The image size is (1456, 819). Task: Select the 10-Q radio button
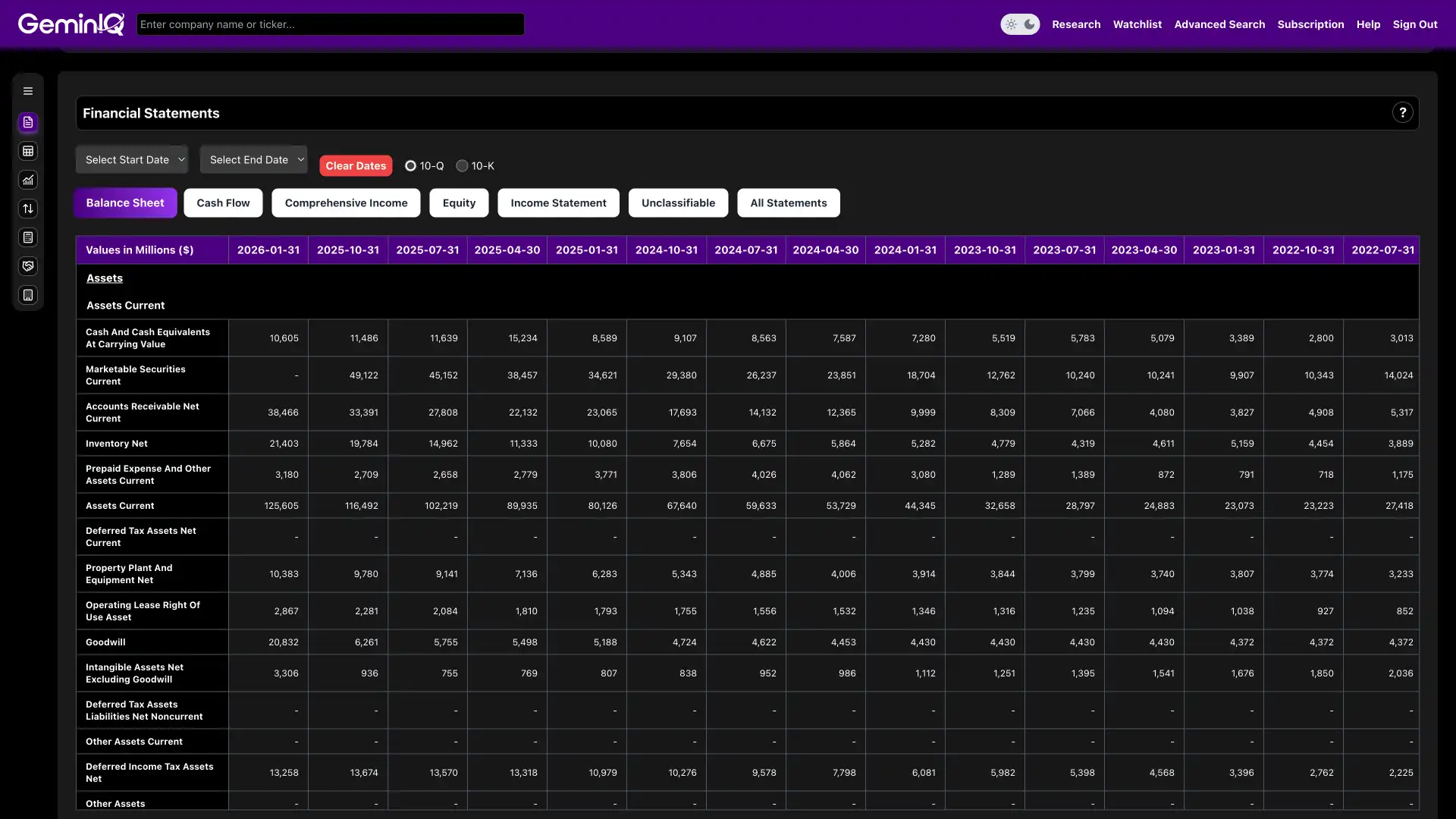pos(410,166)
